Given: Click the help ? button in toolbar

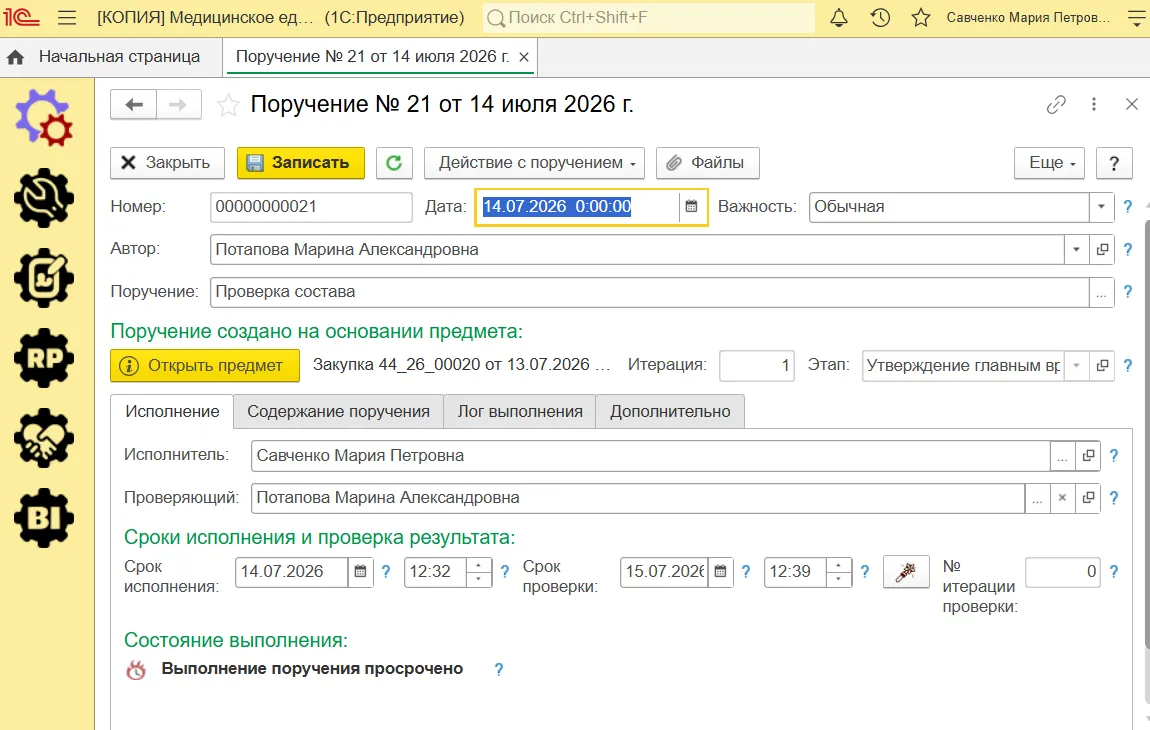Looking at the screenshot, I should pos(1113,163).
